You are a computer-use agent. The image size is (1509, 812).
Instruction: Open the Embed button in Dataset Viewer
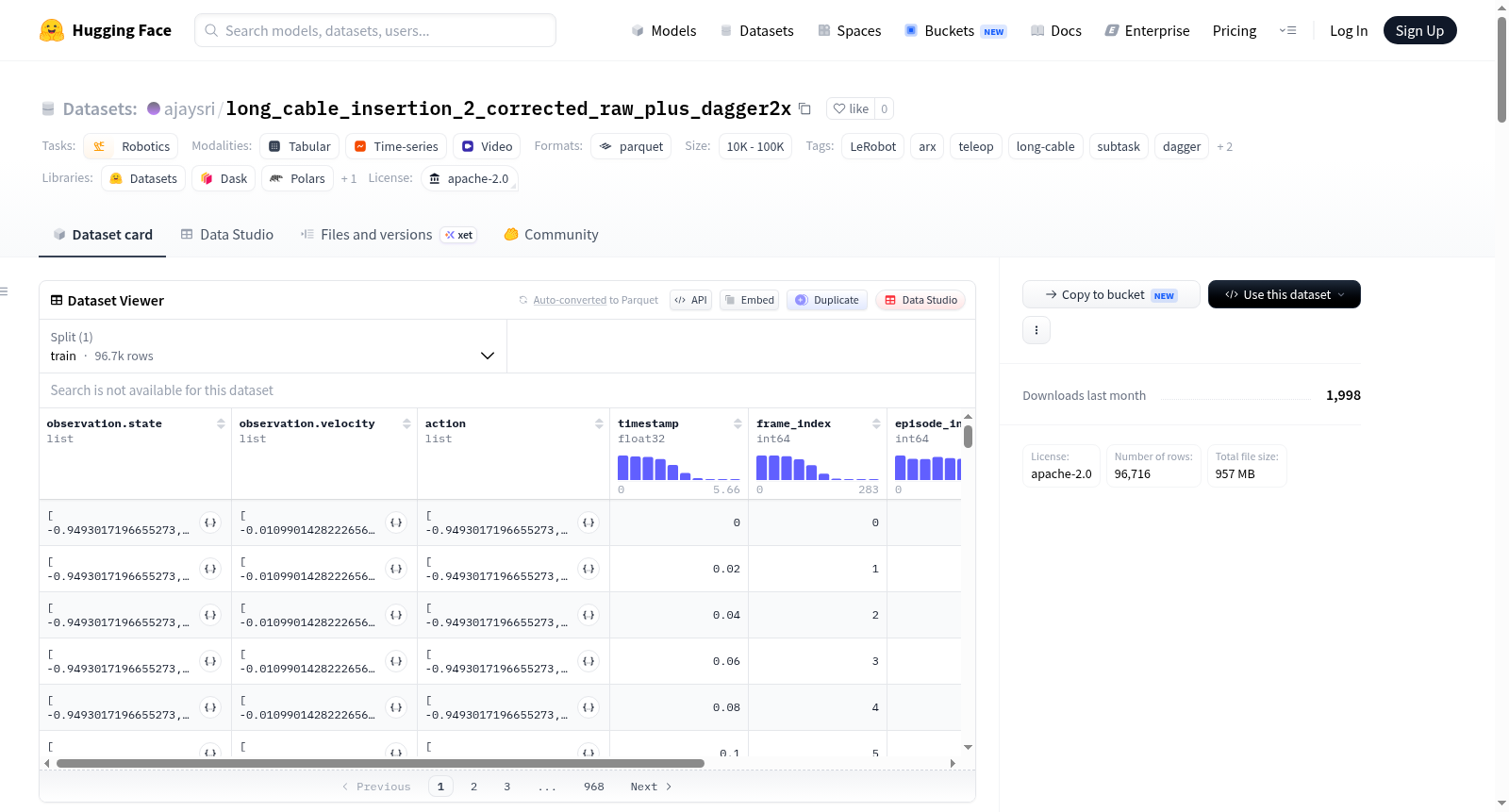[x=749, y=300]
